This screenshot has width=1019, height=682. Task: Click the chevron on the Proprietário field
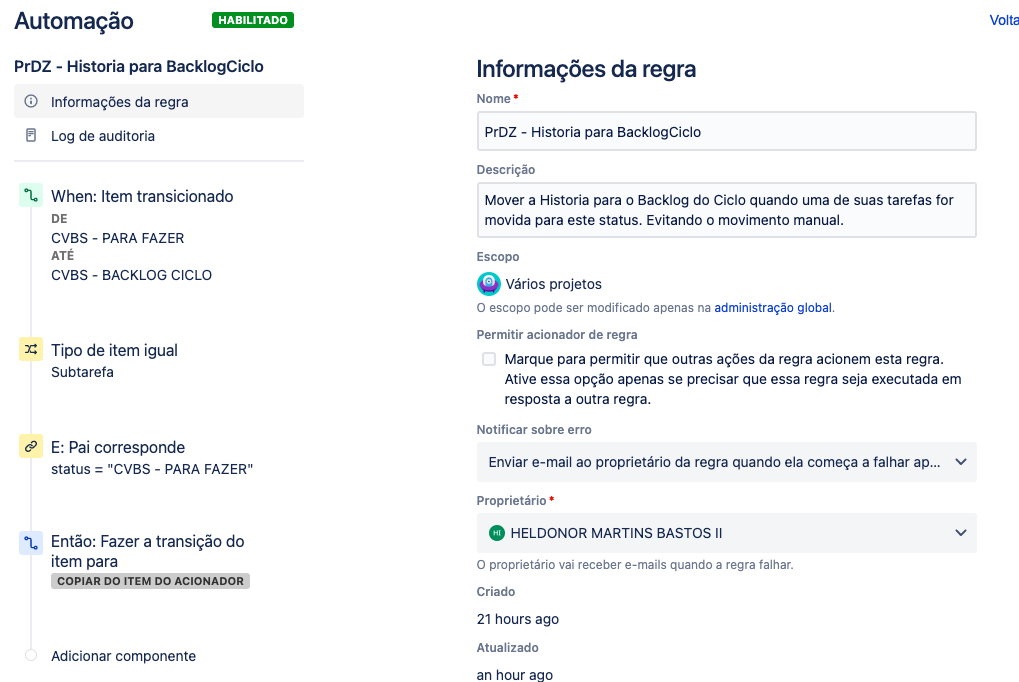pyautogui.click(x=961, y=533)
